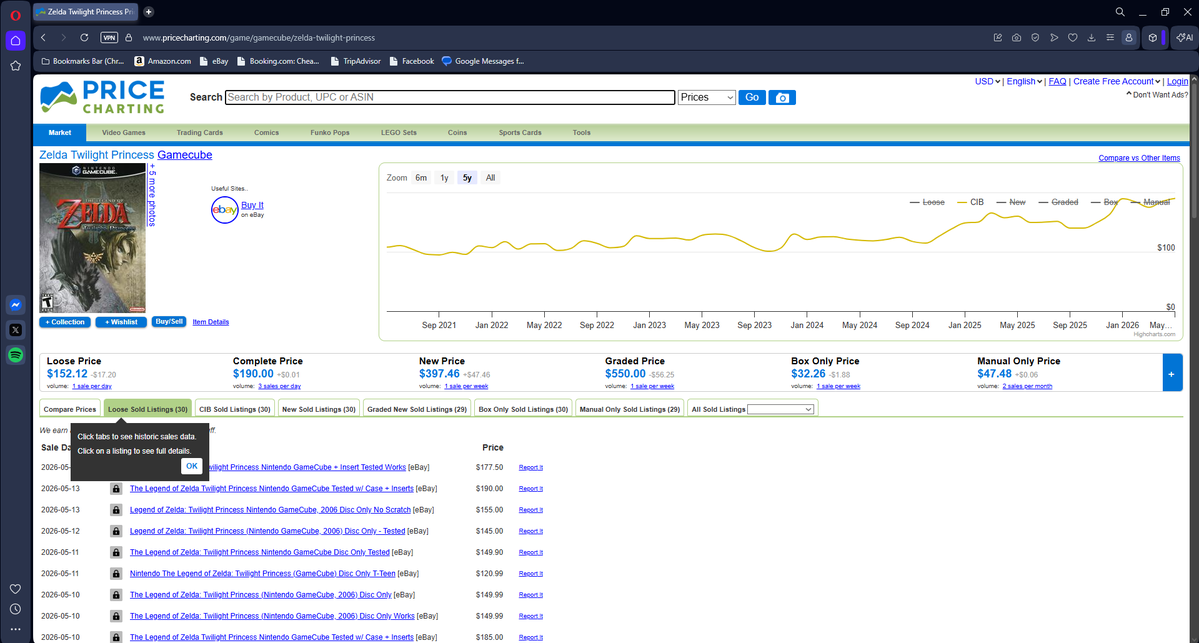The height and width of the screenshot is (643, 1199).
Task: Expand Create Free Account dropdown
Action: tap(1116, 81)
